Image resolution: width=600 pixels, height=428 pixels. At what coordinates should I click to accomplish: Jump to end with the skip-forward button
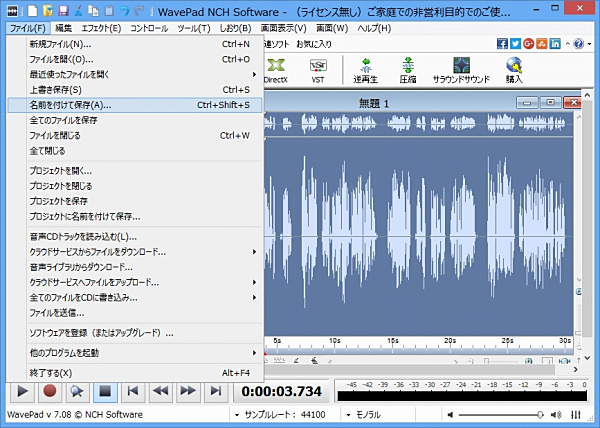pos(215,391)
